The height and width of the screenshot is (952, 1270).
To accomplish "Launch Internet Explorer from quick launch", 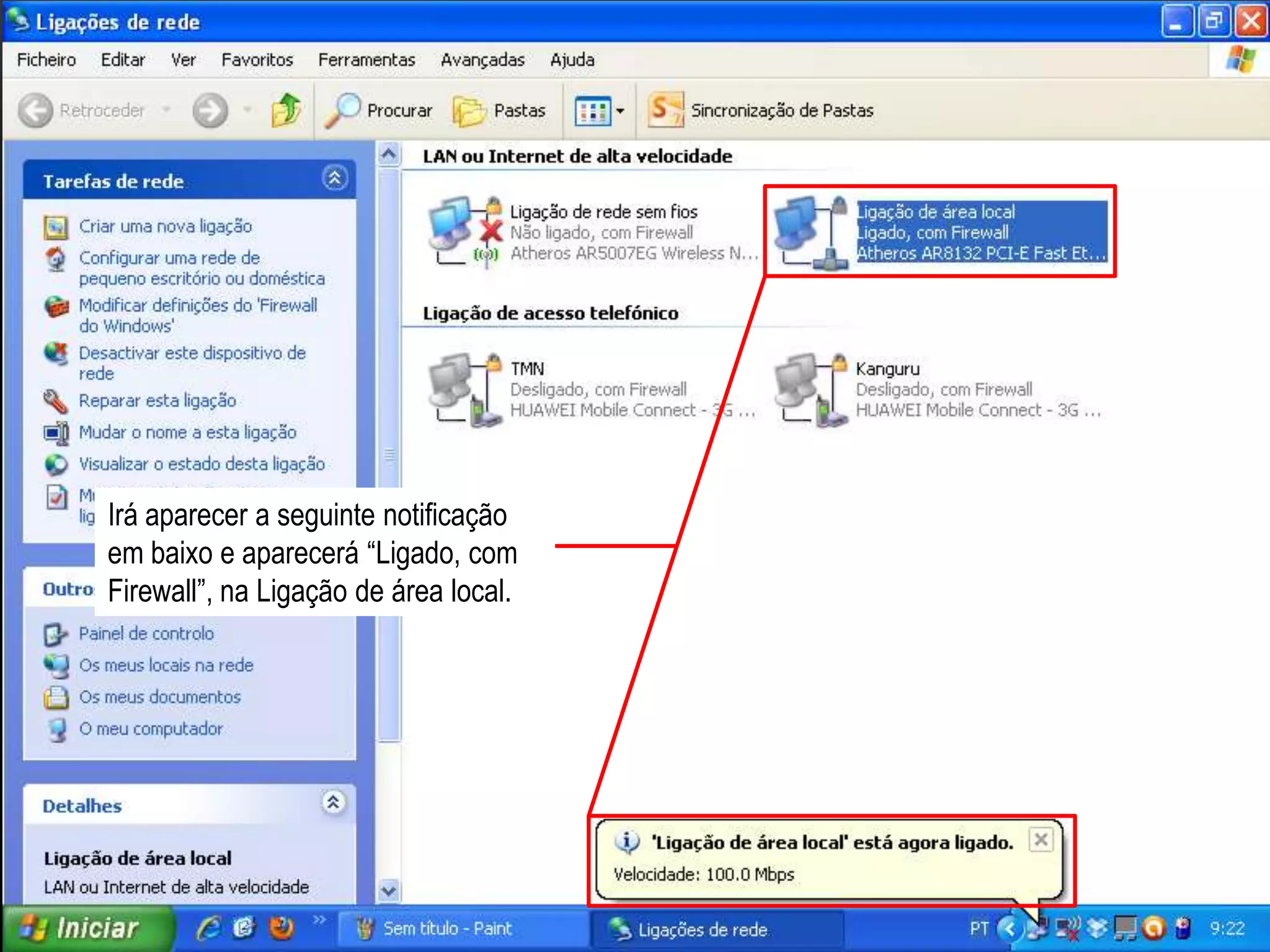I will point(209,928).
